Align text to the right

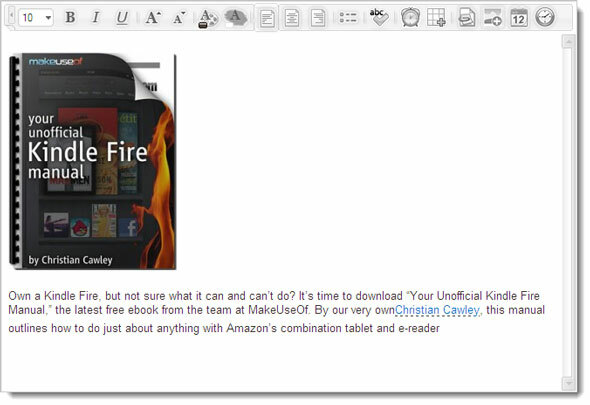click(x=318, y=18)
